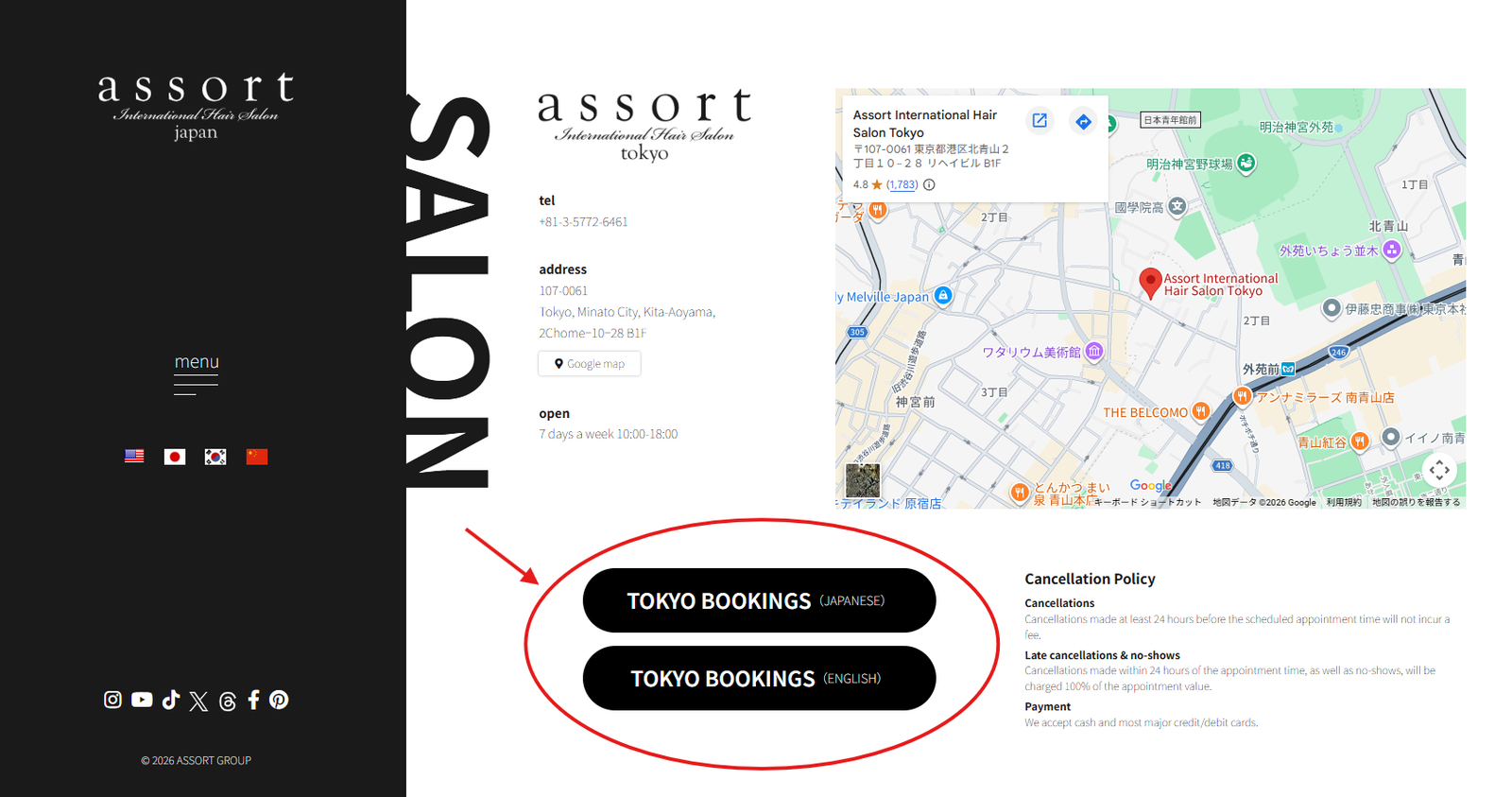Click the phone number +81-3-5772-6461
The height and width of the screenshot is (797, 1512).
(x=583, y=222)
